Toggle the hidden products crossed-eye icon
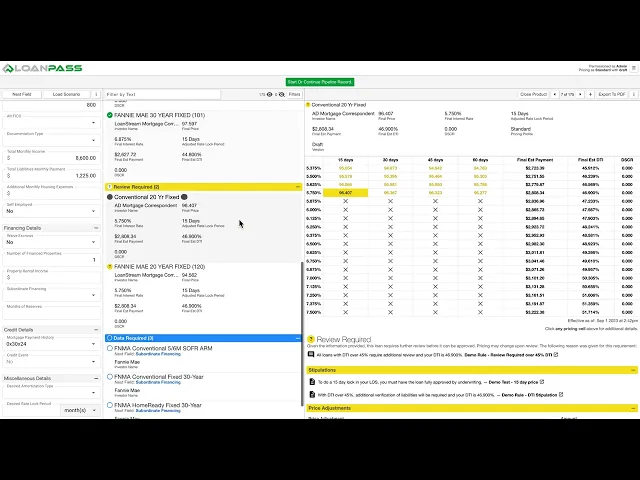This screenshot has width=640, height=480. click(282, 94)
